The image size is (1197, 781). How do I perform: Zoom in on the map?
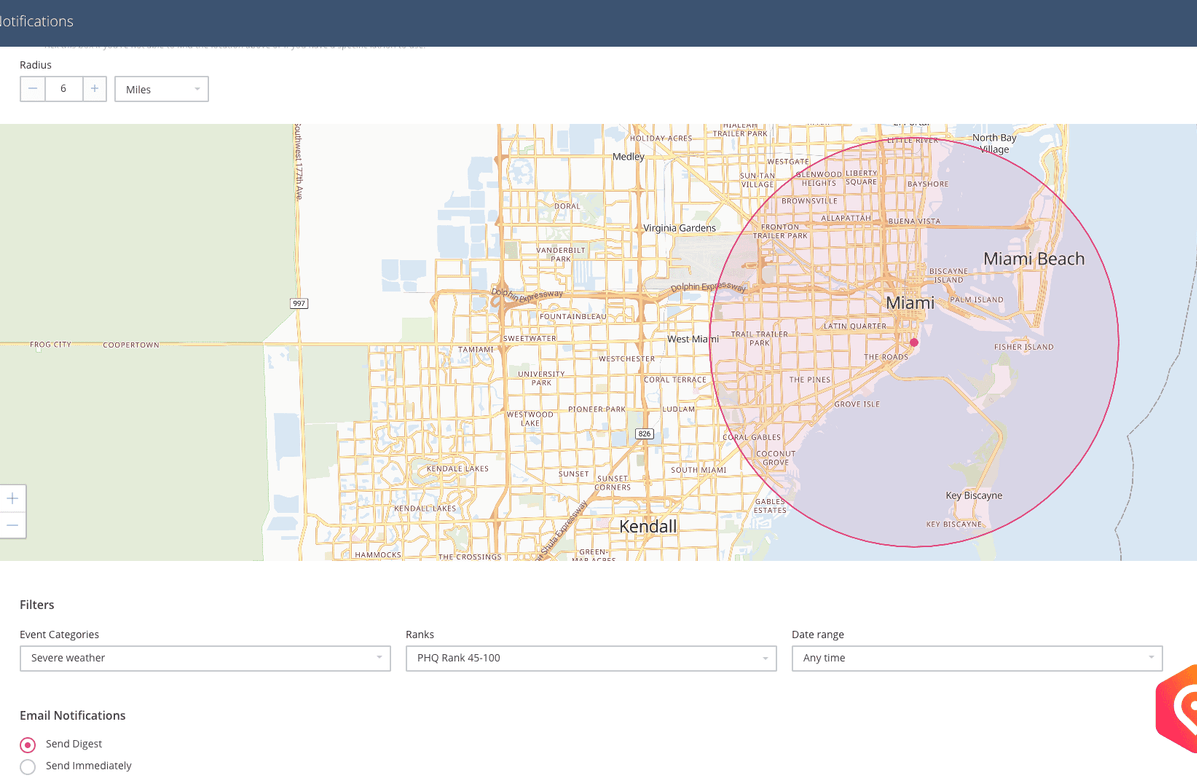[x=12, y=498]
